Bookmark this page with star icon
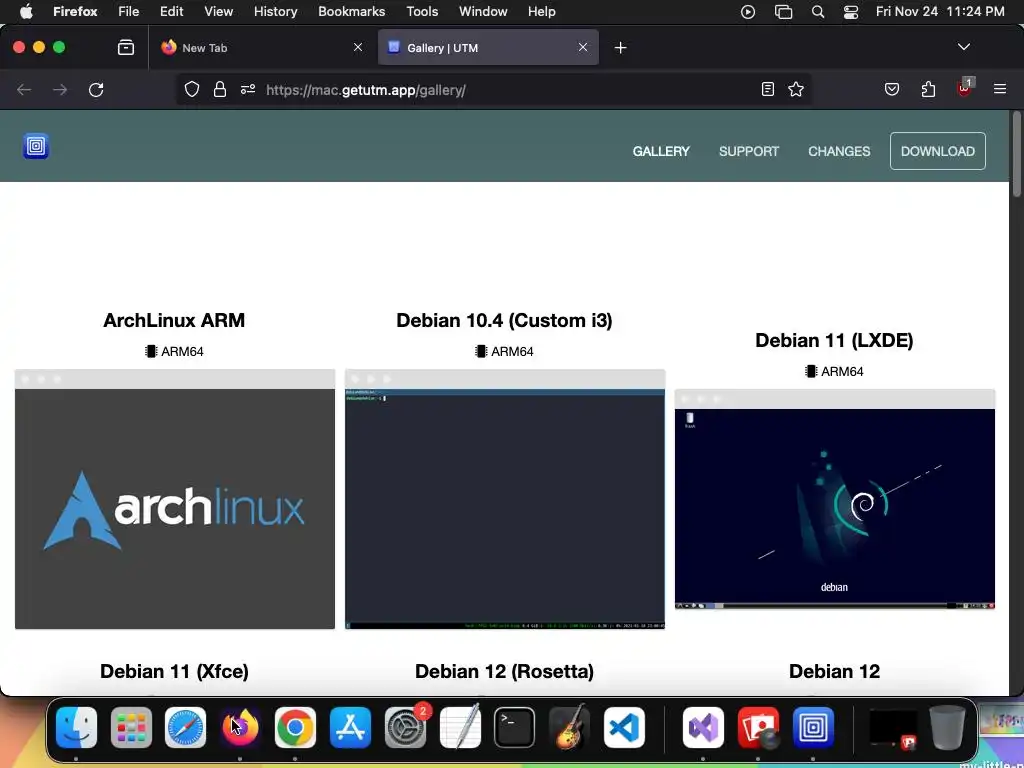Image resolution: width=1024 pixels, height=768 pixels. coord(795,89)
